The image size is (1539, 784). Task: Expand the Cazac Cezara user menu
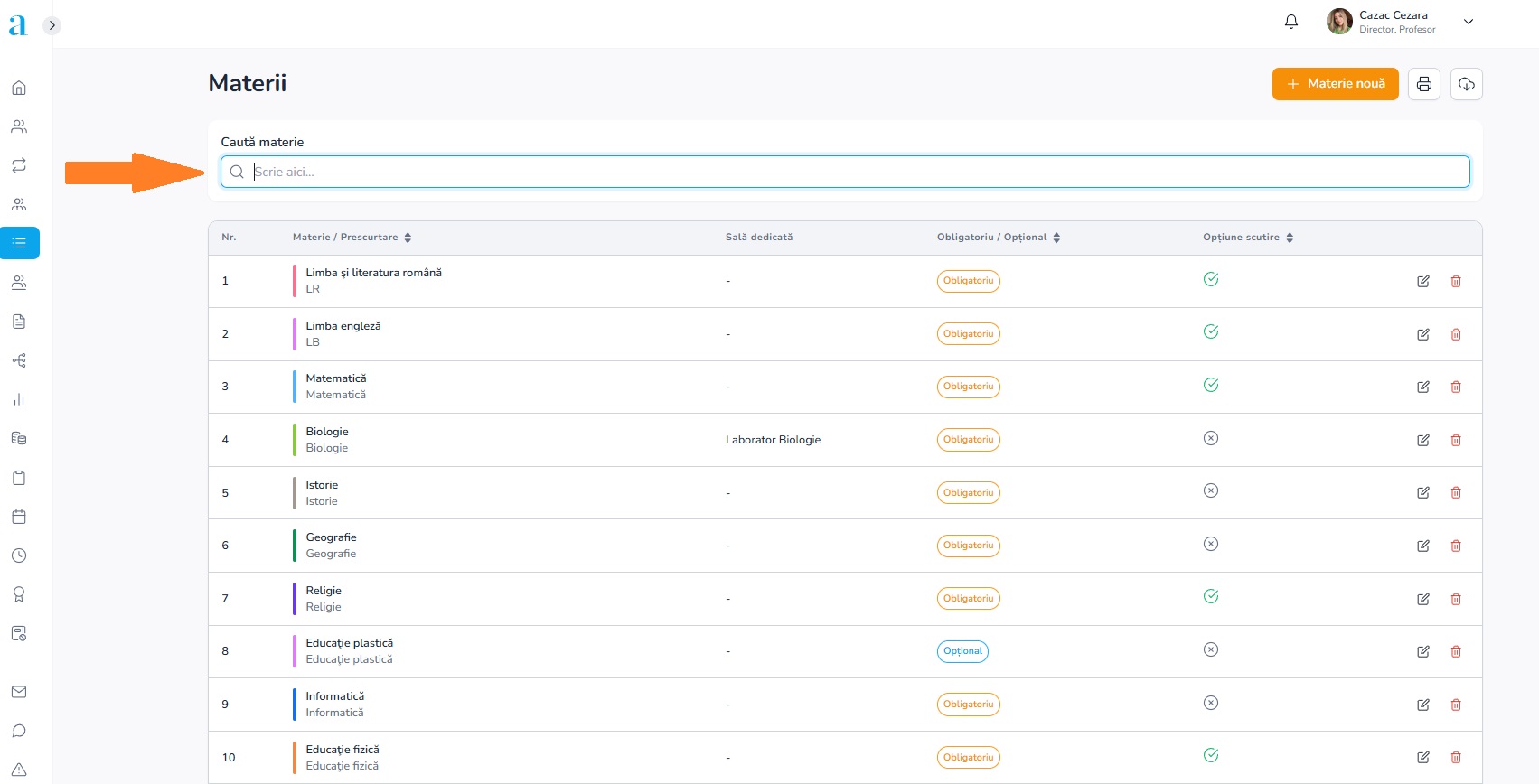pyautogui.click(x=1469, y=22)
